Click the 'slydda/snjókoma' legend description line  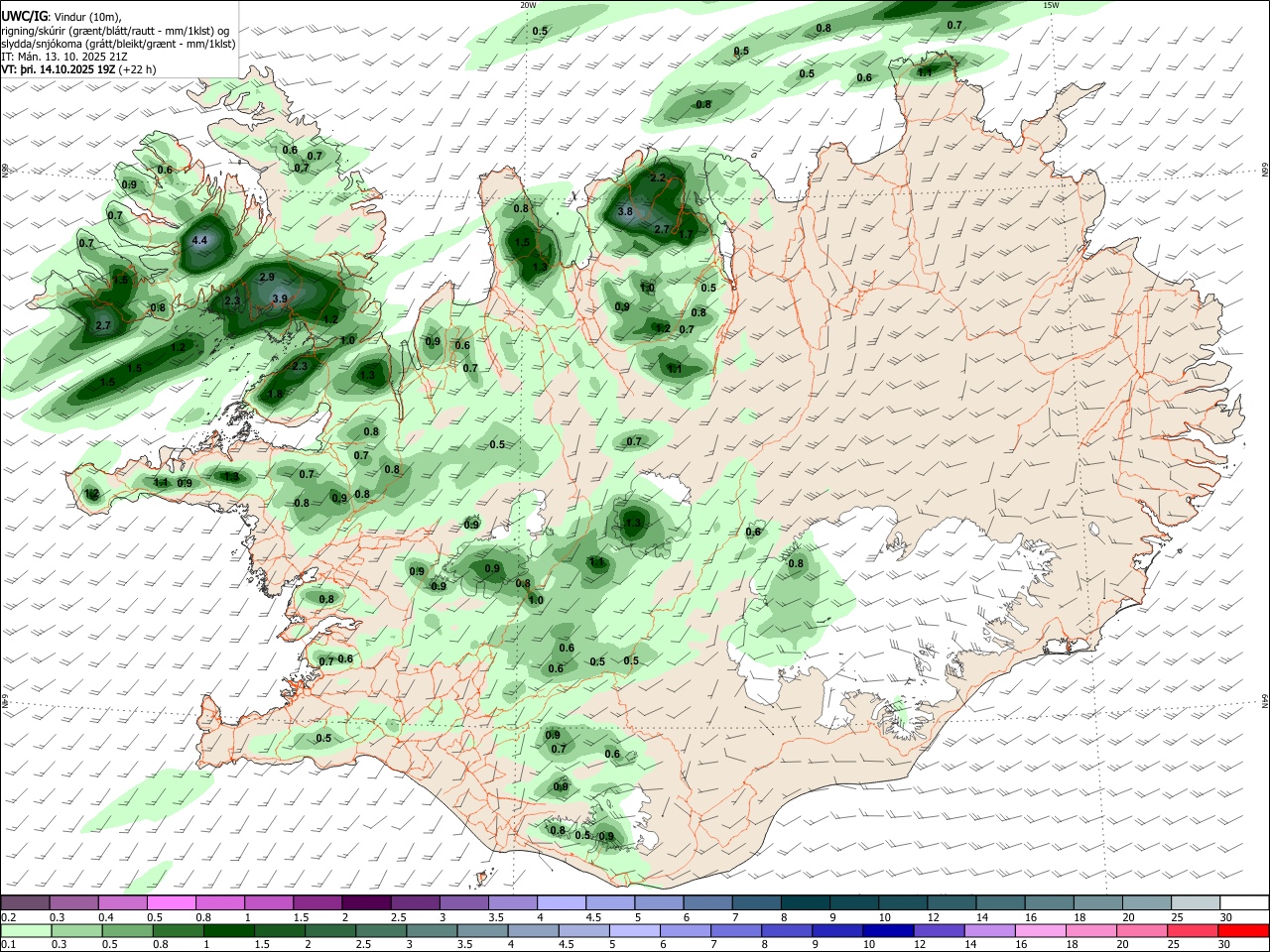118,44
